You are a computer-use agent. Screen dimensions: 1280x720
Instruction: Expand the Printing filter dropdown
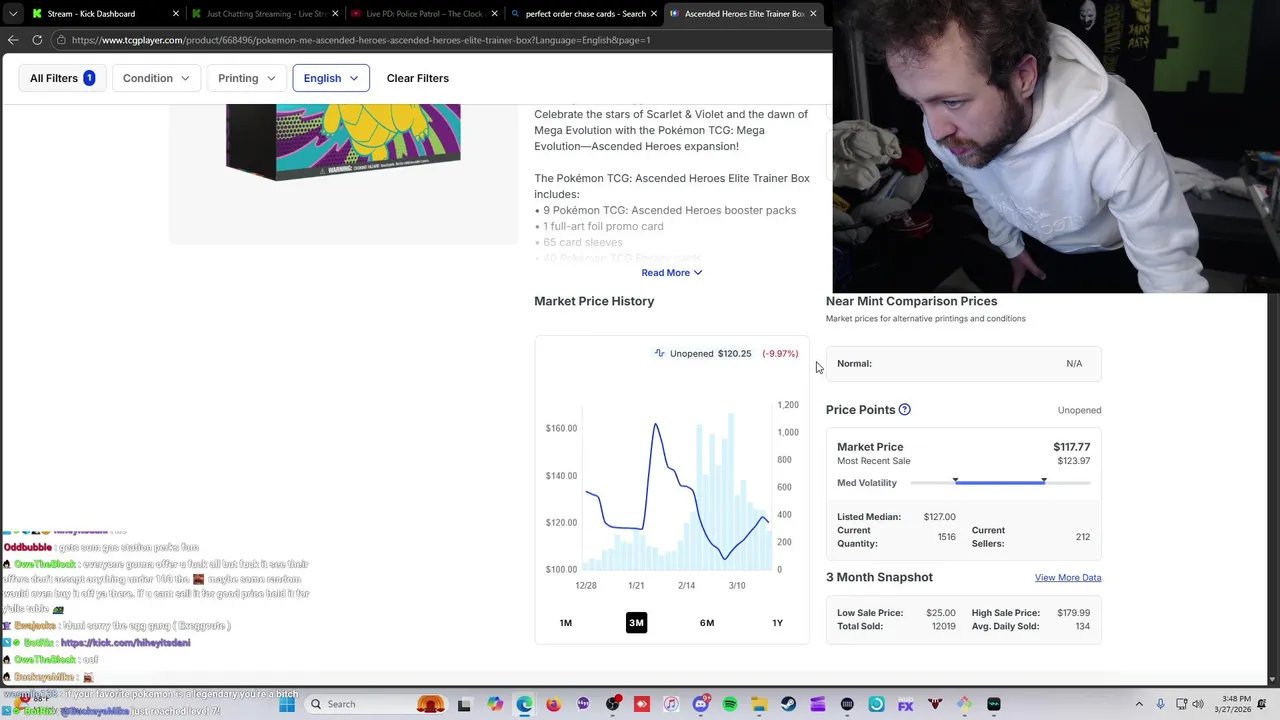(x=246, y=78)
